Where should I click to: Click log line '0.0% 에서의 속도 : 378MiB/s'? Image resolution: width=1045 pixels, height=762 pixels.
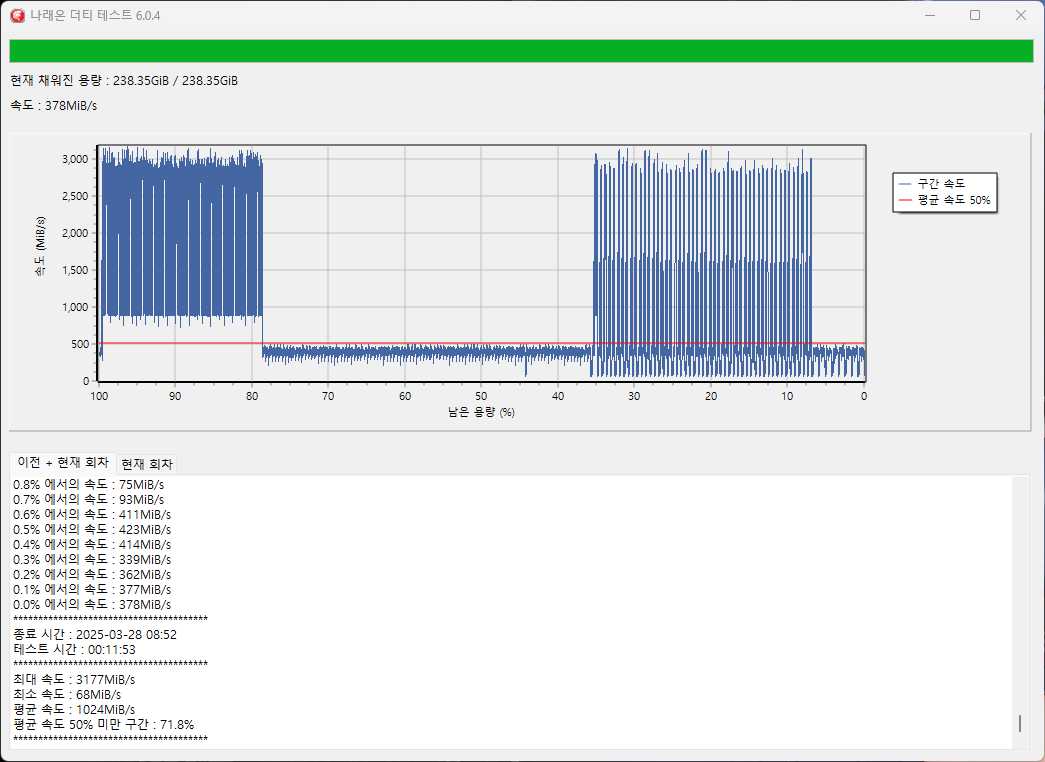pyautogui.click(x=92, y=605)
